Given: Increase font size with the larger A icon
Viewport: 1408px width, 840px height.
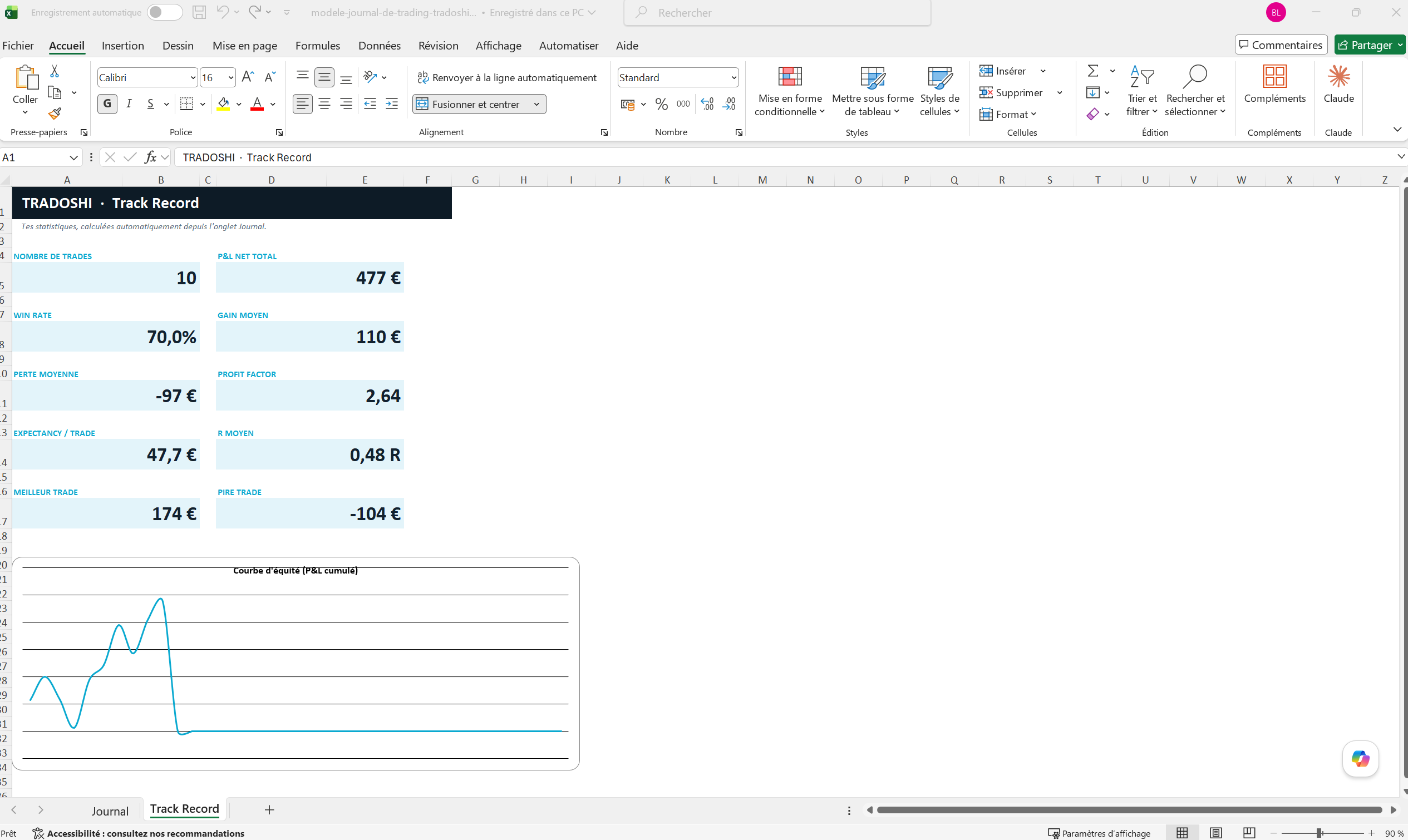Looking at the screenshot, I should tap(248, 77).
